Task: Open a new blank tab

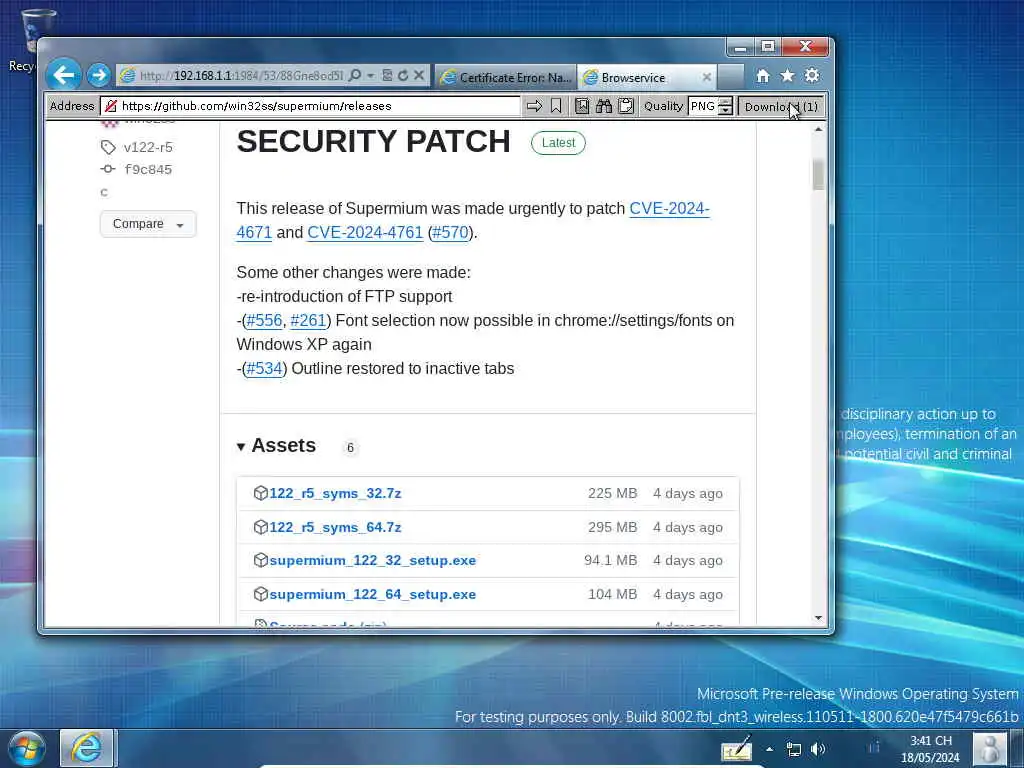Action: [731, 76]
